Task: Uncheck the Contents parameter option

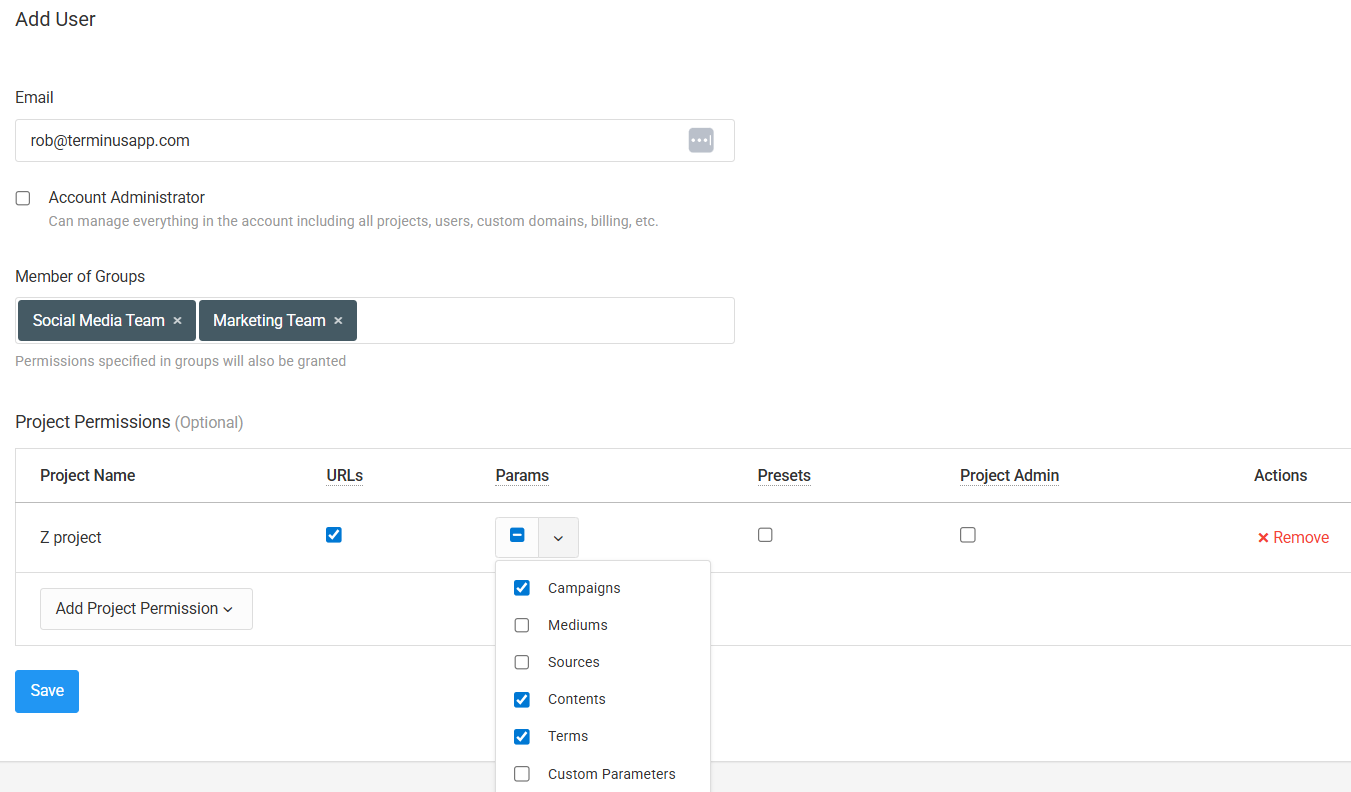Action: pos(522,699)
